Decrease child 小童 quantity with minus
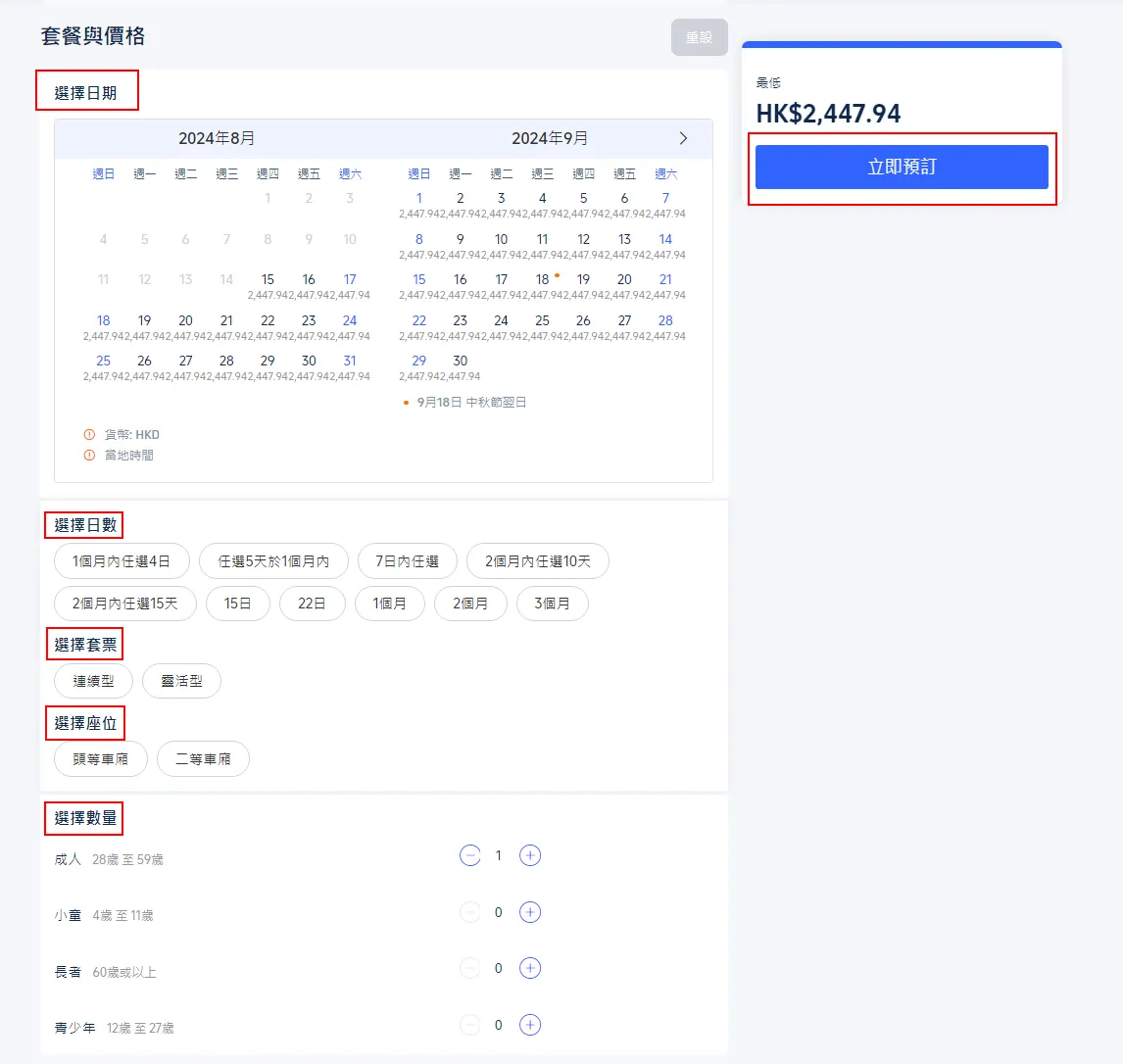 (469, 912)
